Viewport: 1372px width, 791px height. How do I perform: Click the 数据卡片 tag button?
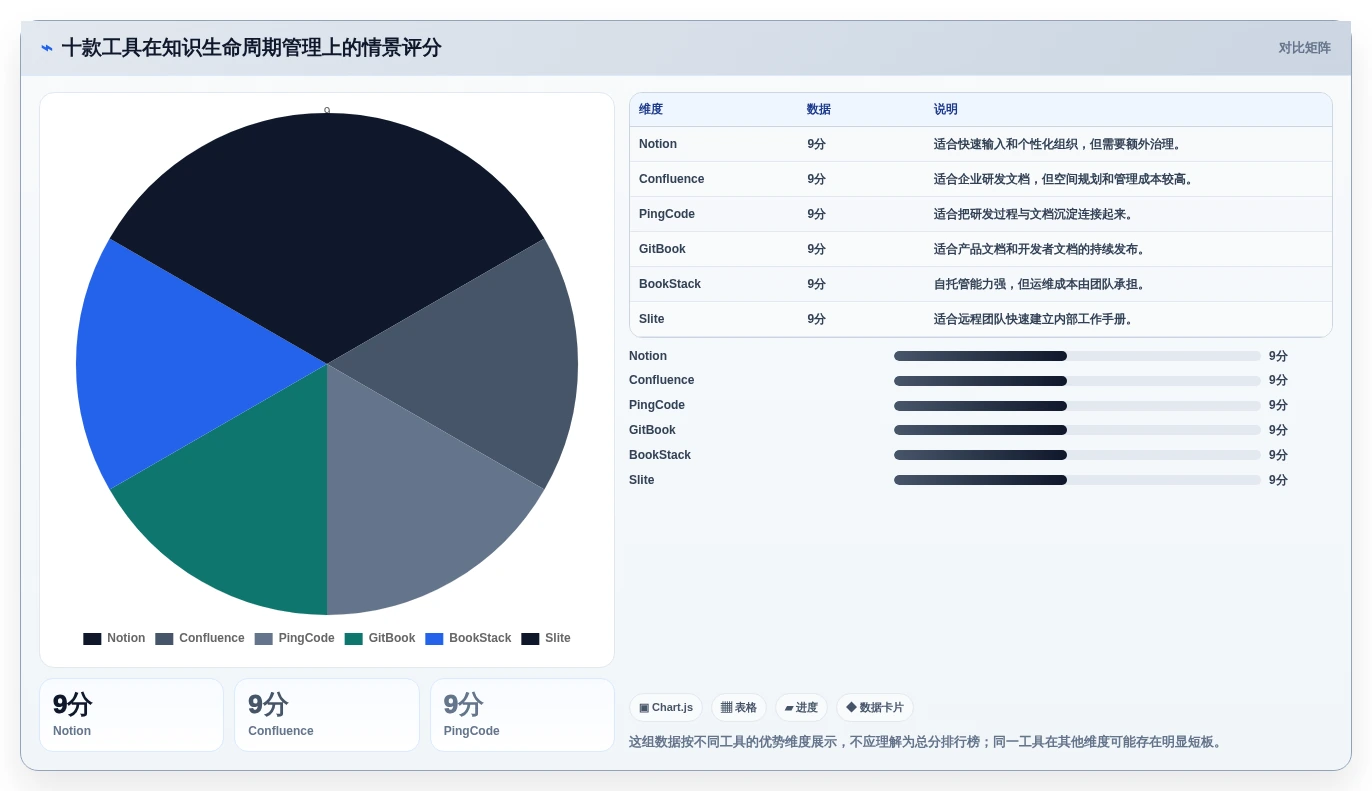pyautogui.click(x=875, y=707)
